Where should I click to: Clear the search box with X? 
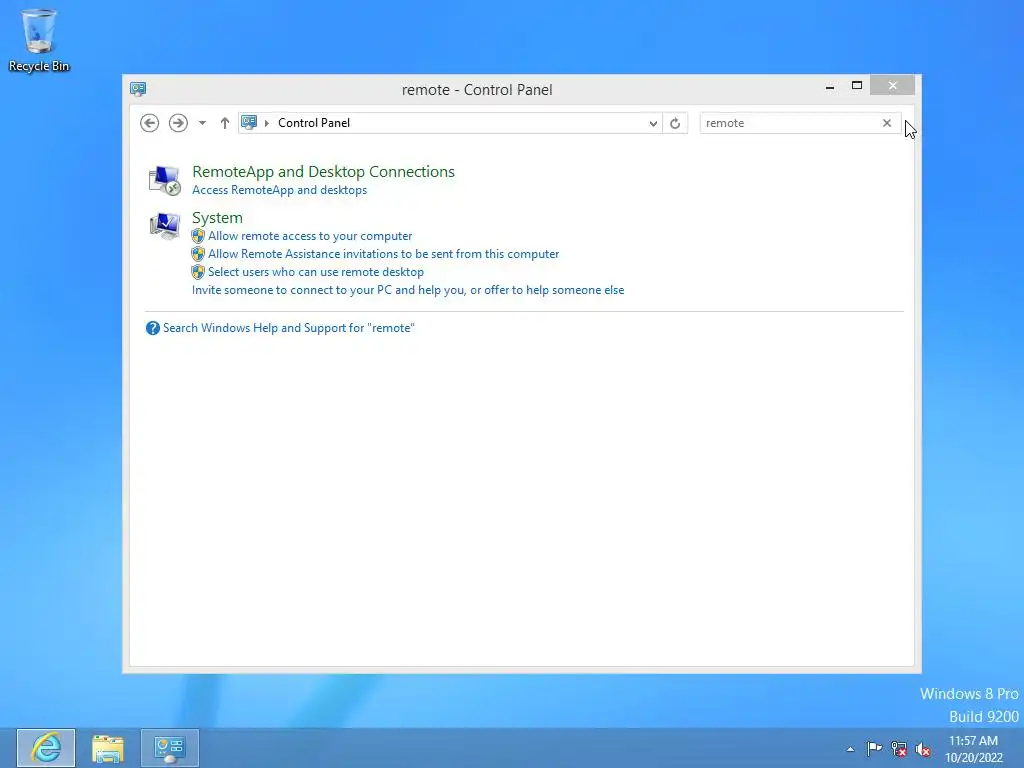pyautogui.click(x=887, y=123)
